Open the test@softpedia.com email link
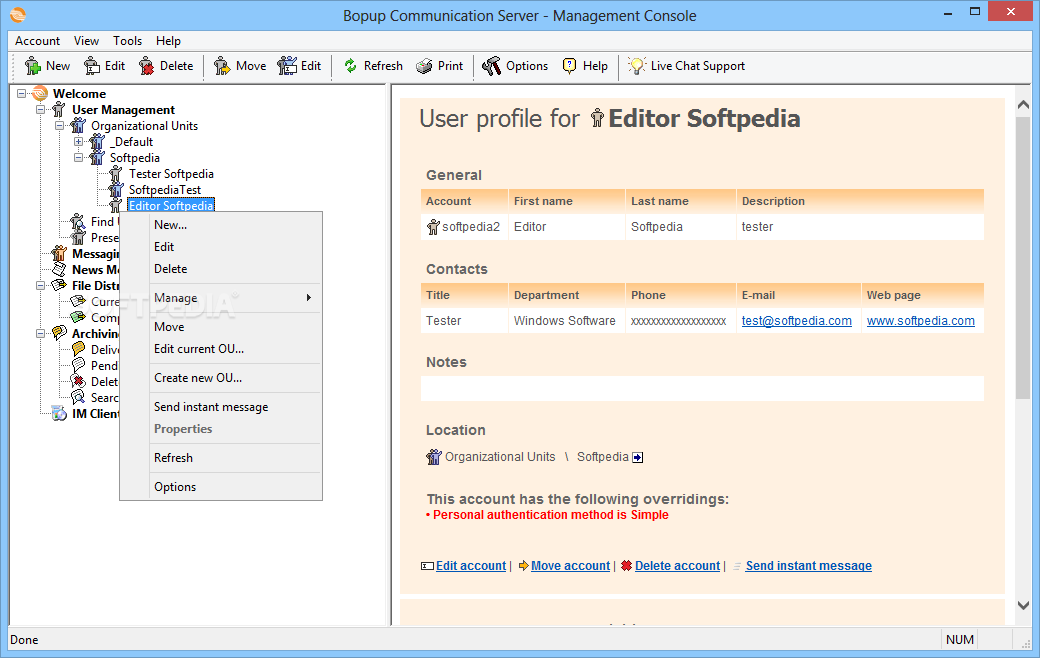 pos(797,321)
